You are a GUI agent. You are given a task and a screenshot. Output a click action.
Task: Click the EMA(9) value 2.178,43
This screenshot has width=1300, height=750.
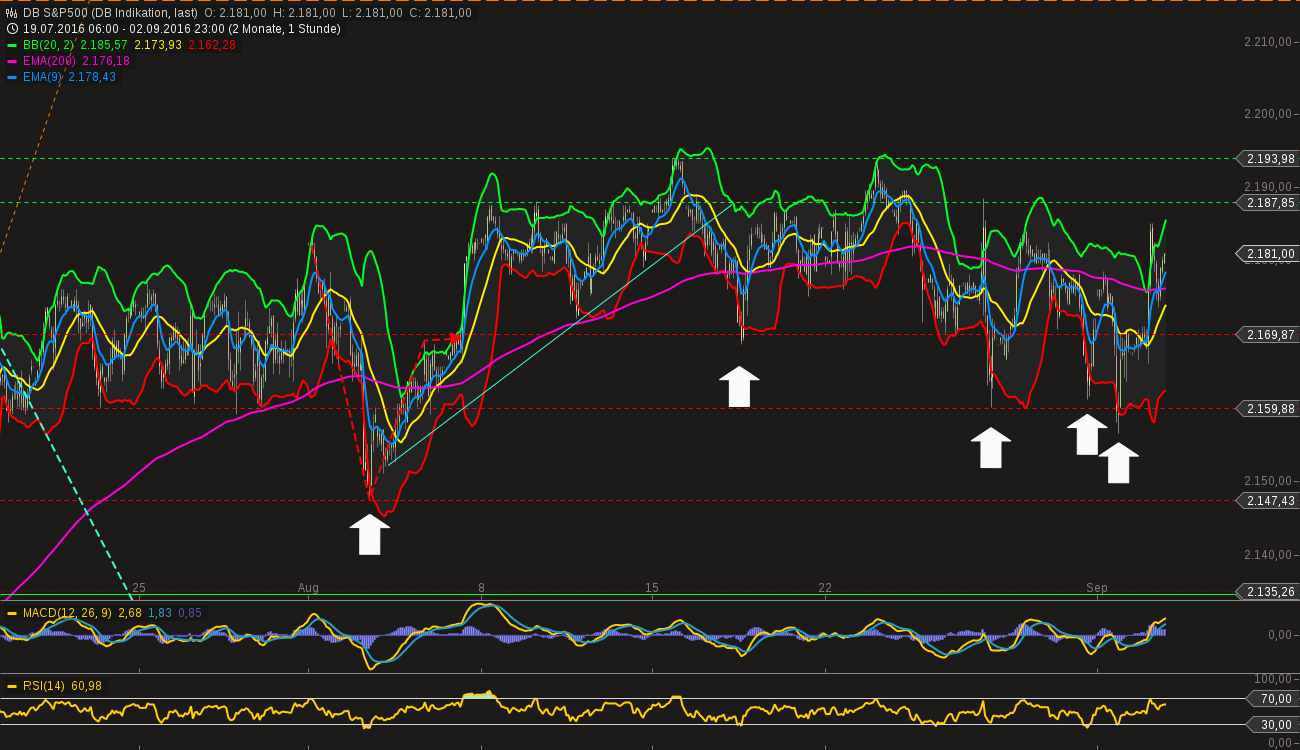tap(92, 77)
